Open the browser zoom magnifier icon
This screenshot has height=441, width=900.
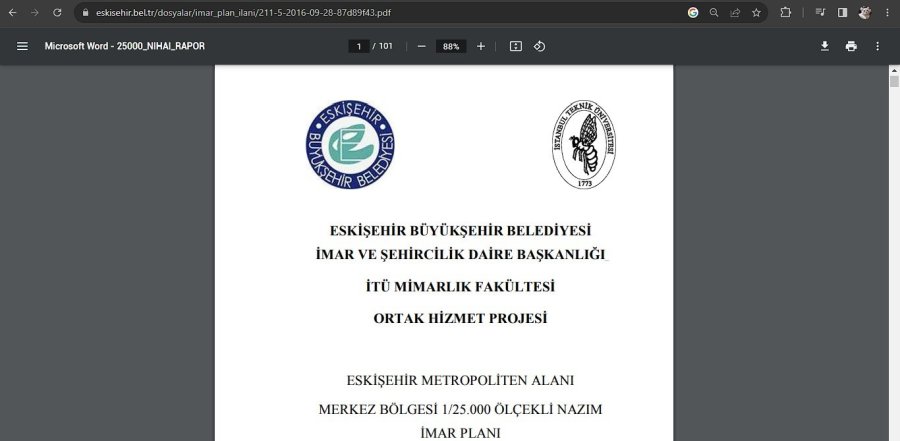point(714,13)
